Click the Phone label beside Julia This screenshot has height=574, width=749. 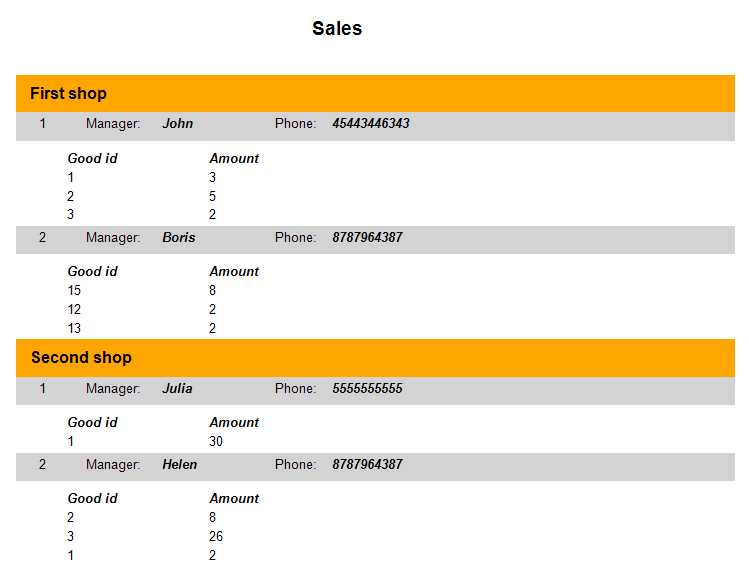click(x=295, y=389)
